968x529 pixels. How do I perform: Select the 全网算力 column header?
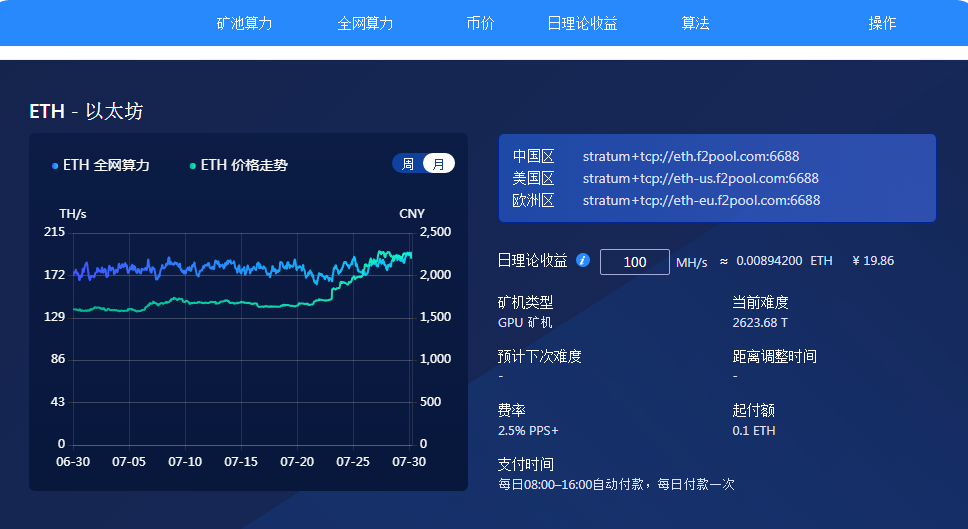pos(365,23)
